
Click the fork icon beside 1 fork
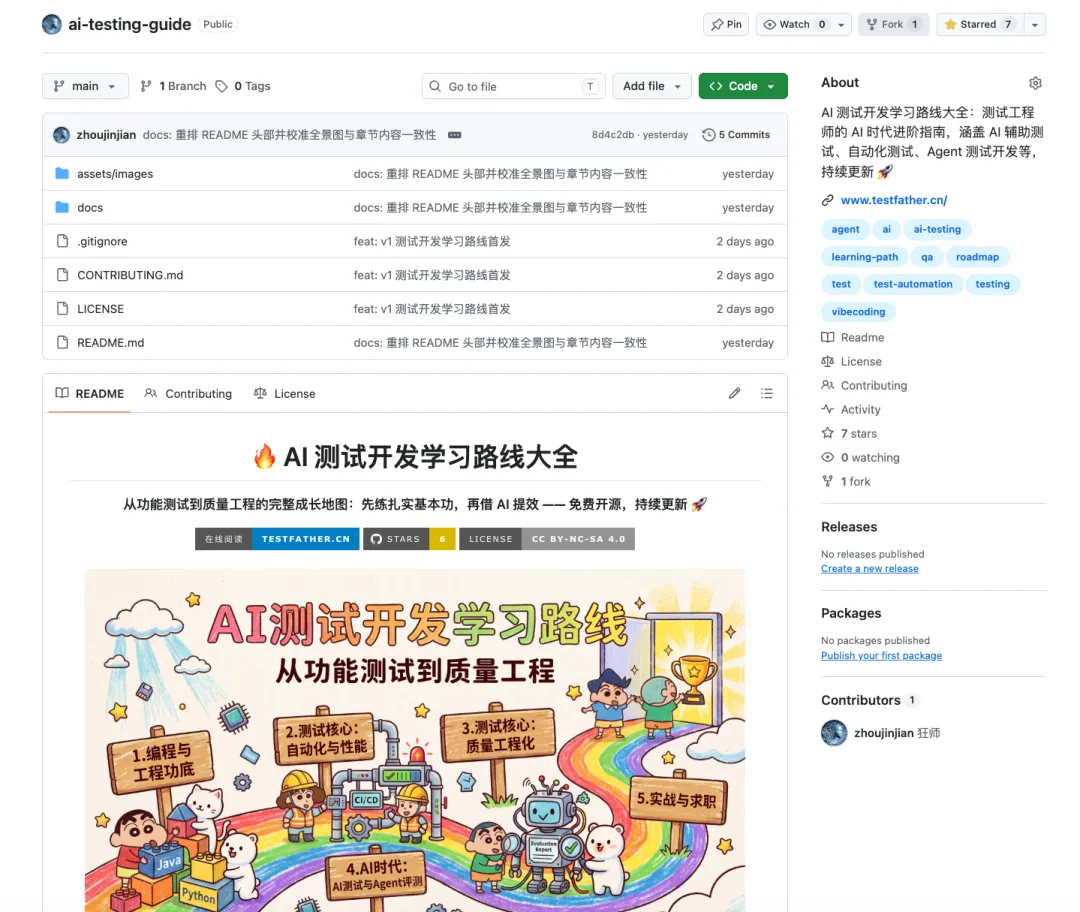click(827, 481)
